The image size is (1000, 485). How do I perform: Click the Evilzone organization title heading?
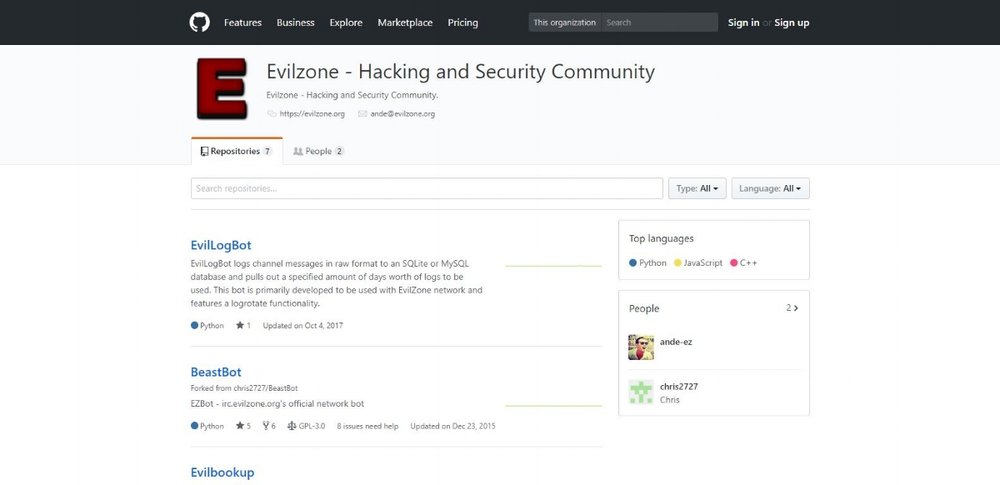pos(460,71)
